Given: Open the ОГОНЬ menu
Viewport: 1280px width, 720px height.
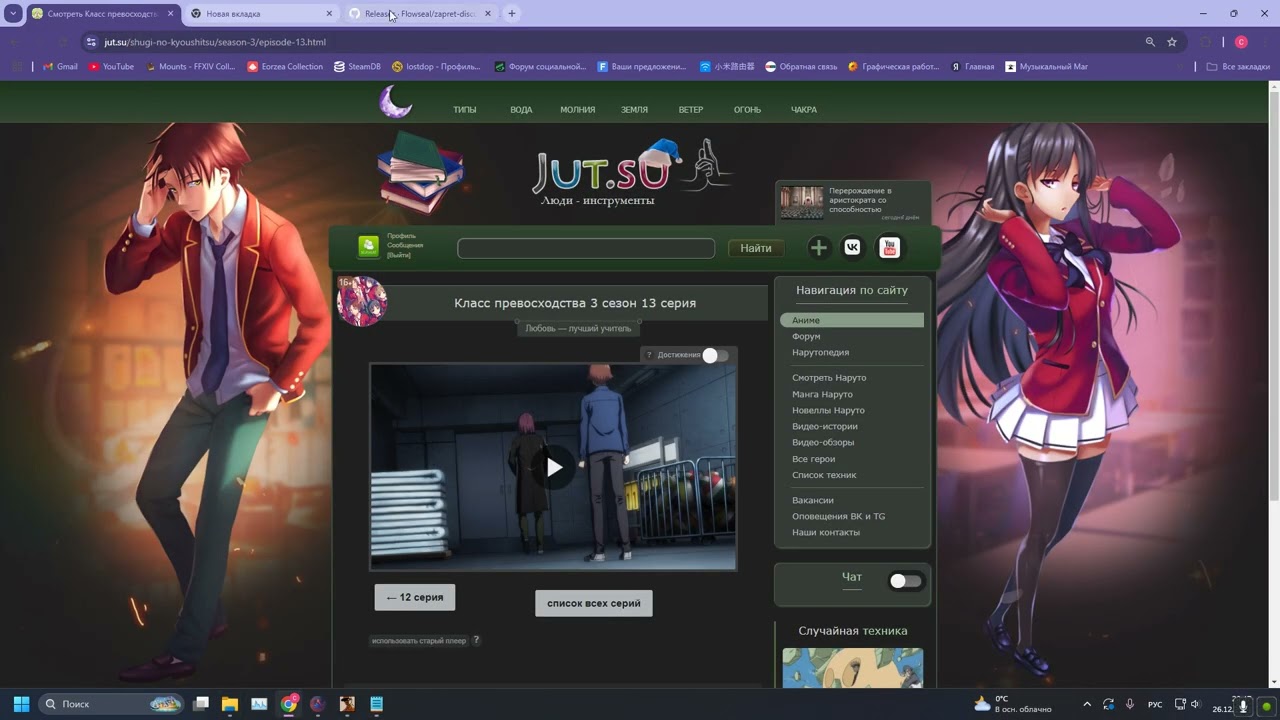Looking at the screenshot, I should (x=747, y=110).
